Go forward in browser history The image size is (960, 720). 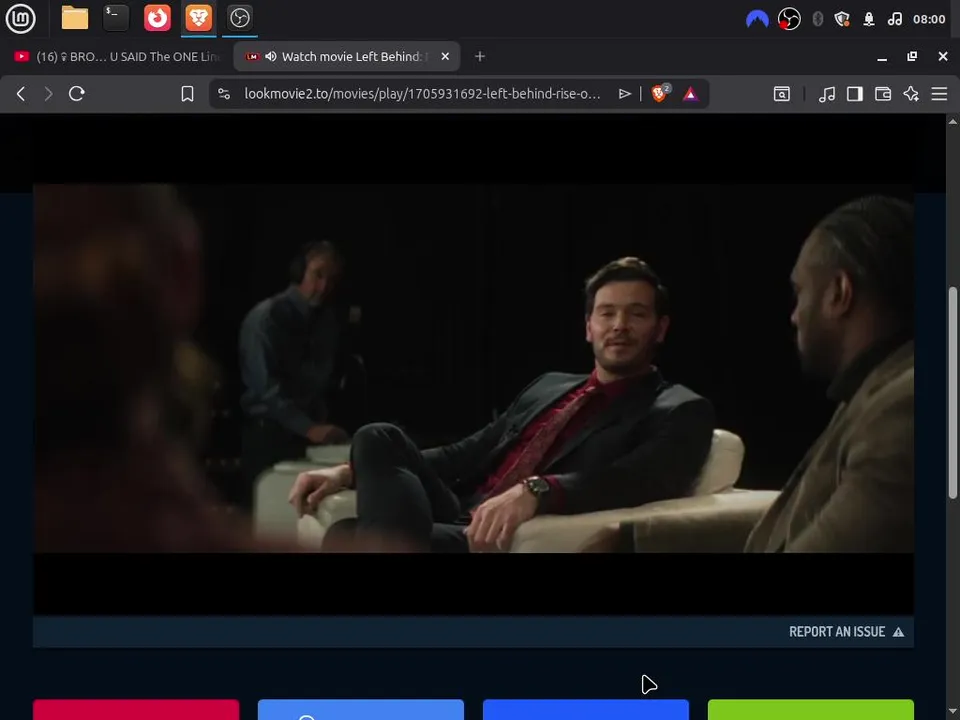(x=48, y=94)
